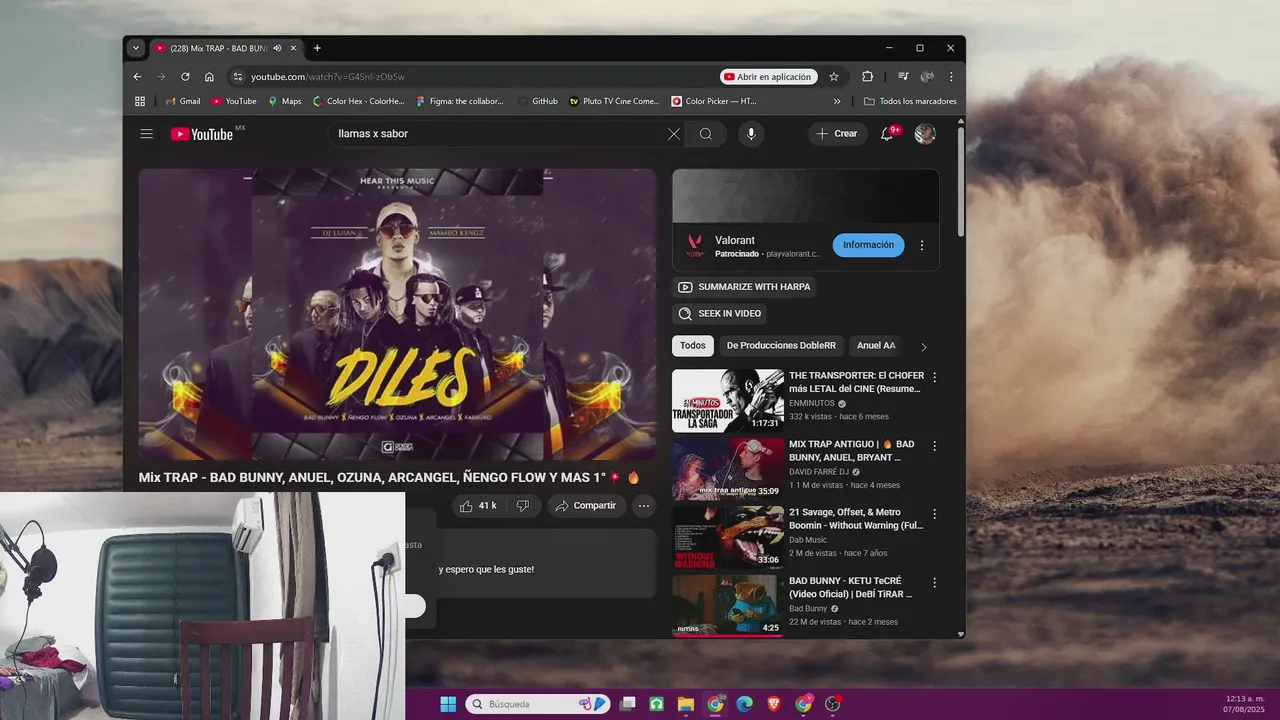Open YouTube notifications bell
1280x720 pixels.
(887, 134)
